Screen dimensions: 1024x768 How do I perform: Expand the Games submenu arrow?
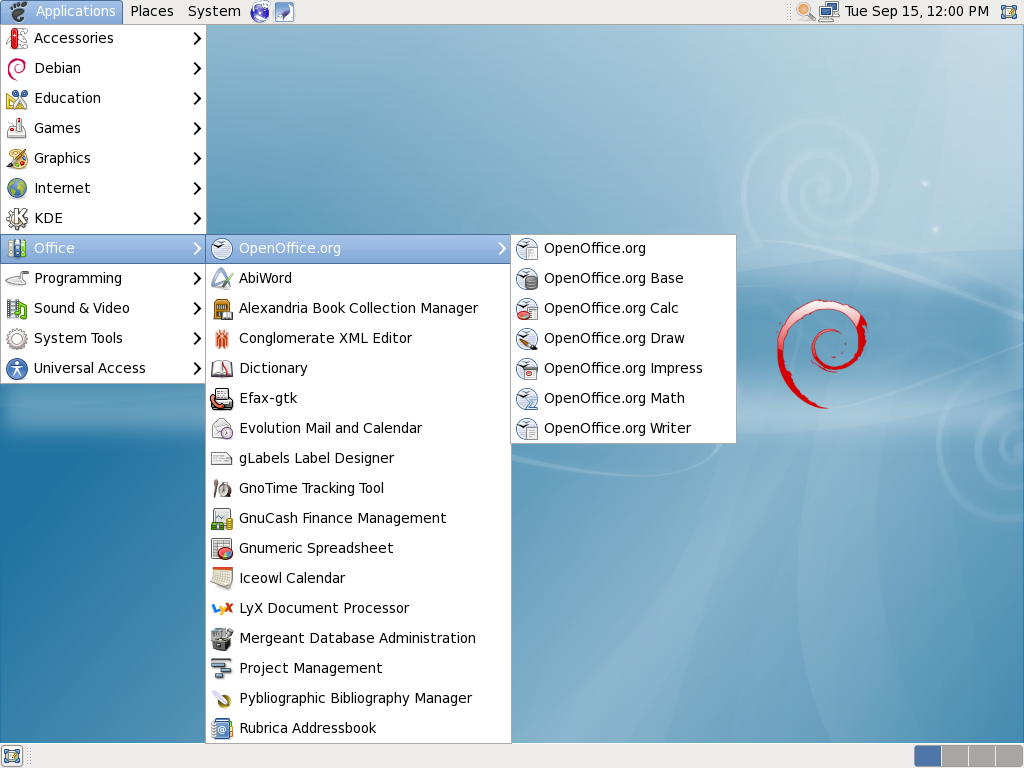tap(197, 129)
